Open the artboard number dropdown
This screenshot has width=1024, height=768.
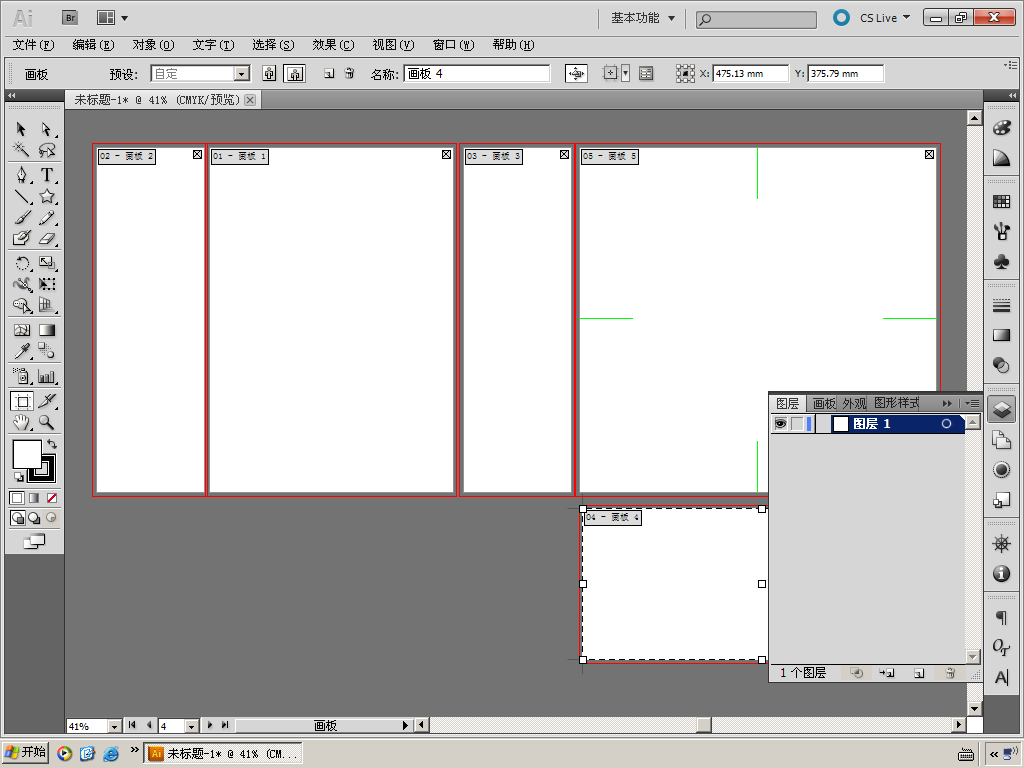[191, 726]
